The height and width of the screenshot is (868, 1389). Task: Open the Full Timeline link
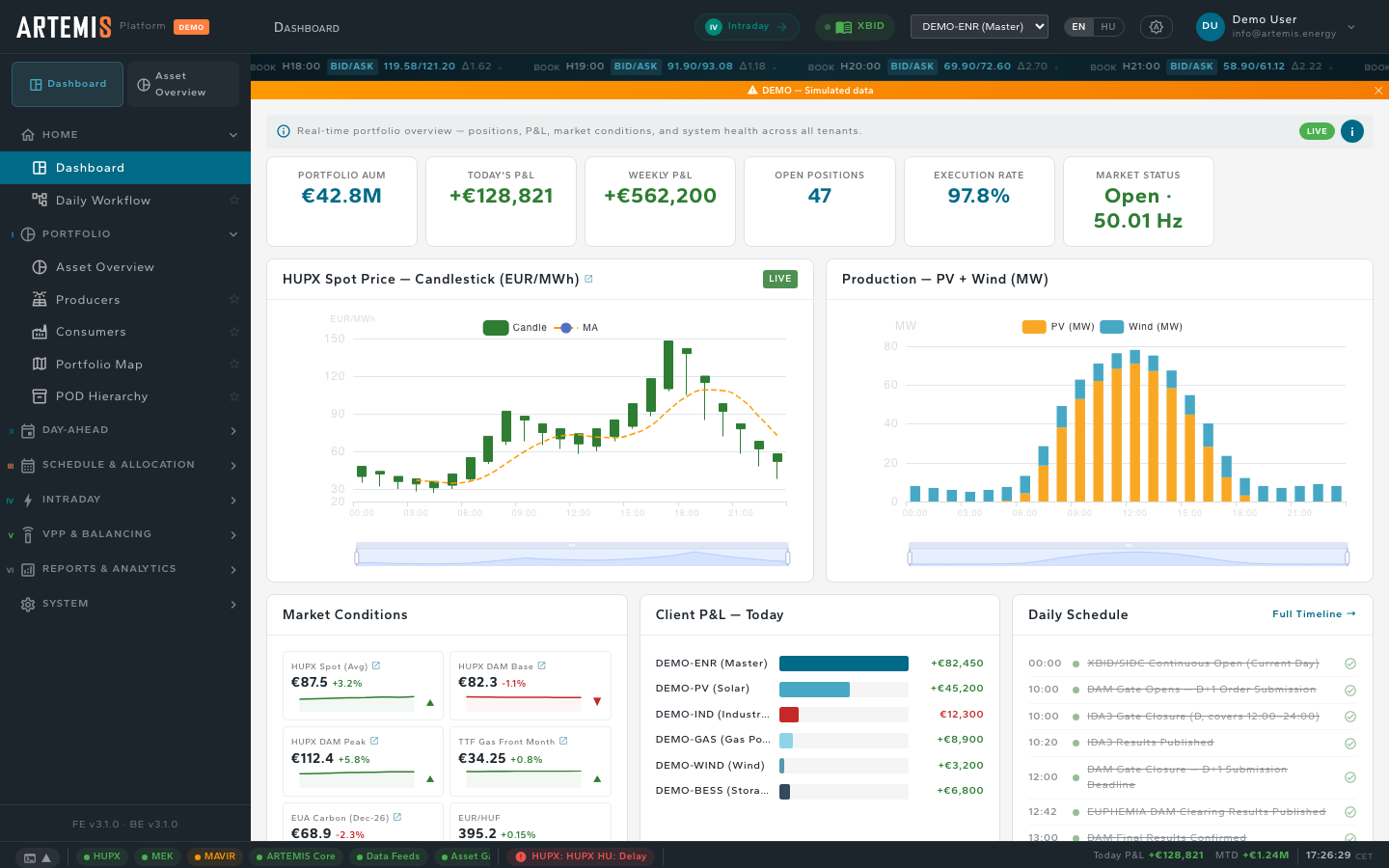click(1313, 614)
